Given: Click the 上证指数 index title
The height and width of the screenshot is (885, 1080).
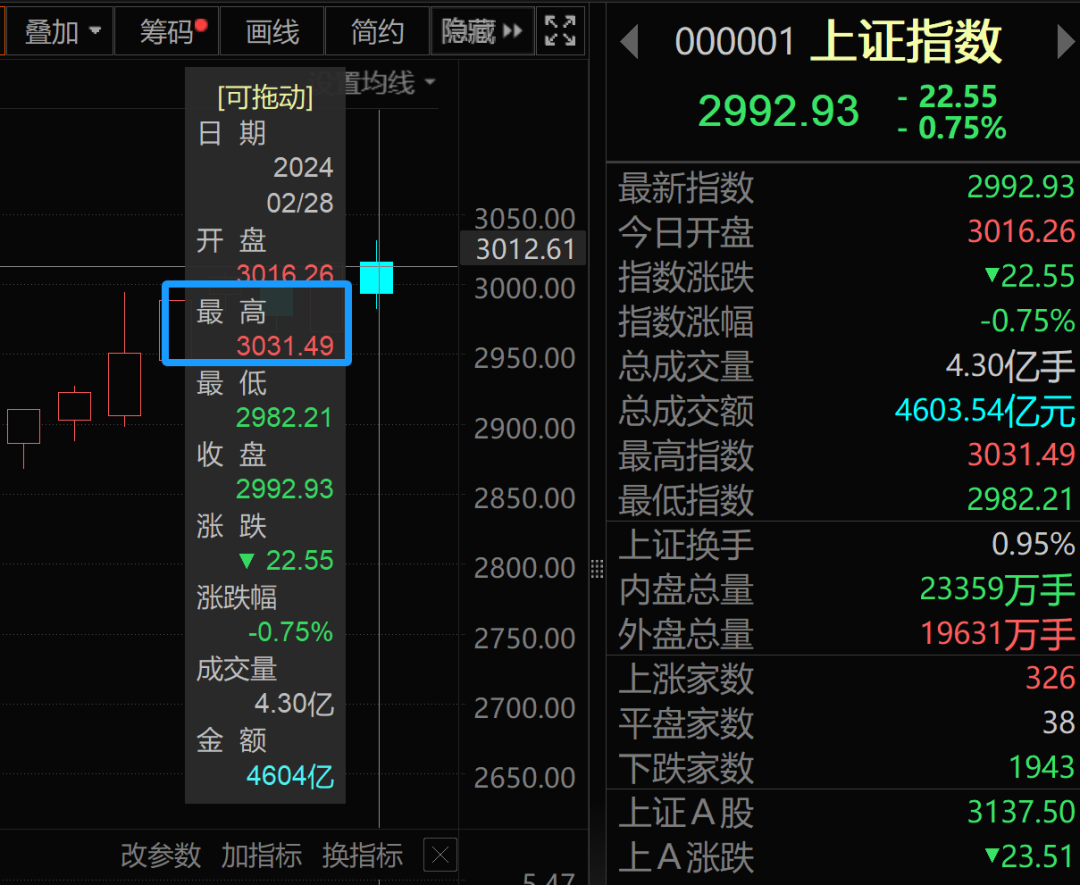Looking at the screenshot, I should (906, 42).
